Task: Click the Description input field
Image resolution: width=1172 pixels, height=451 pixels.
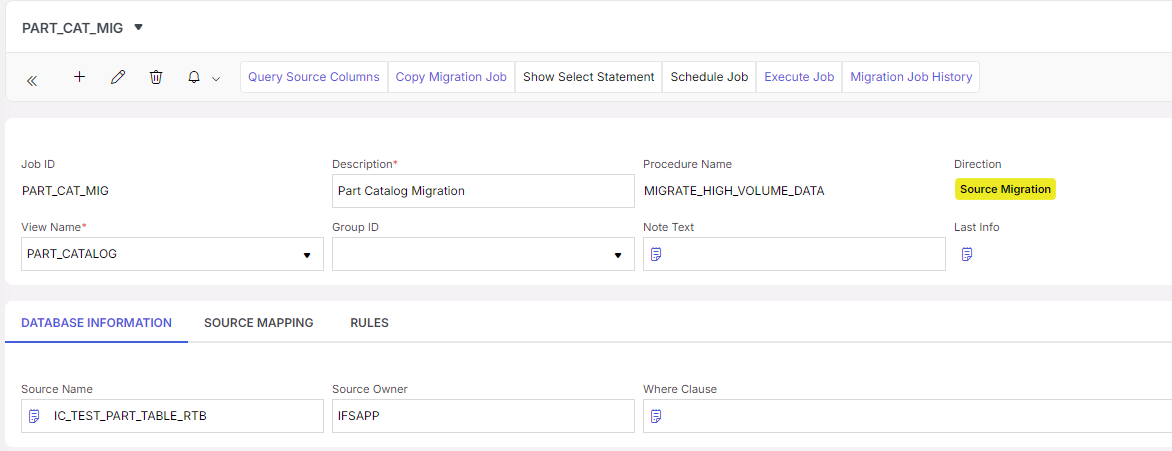Action: (483, 191)
